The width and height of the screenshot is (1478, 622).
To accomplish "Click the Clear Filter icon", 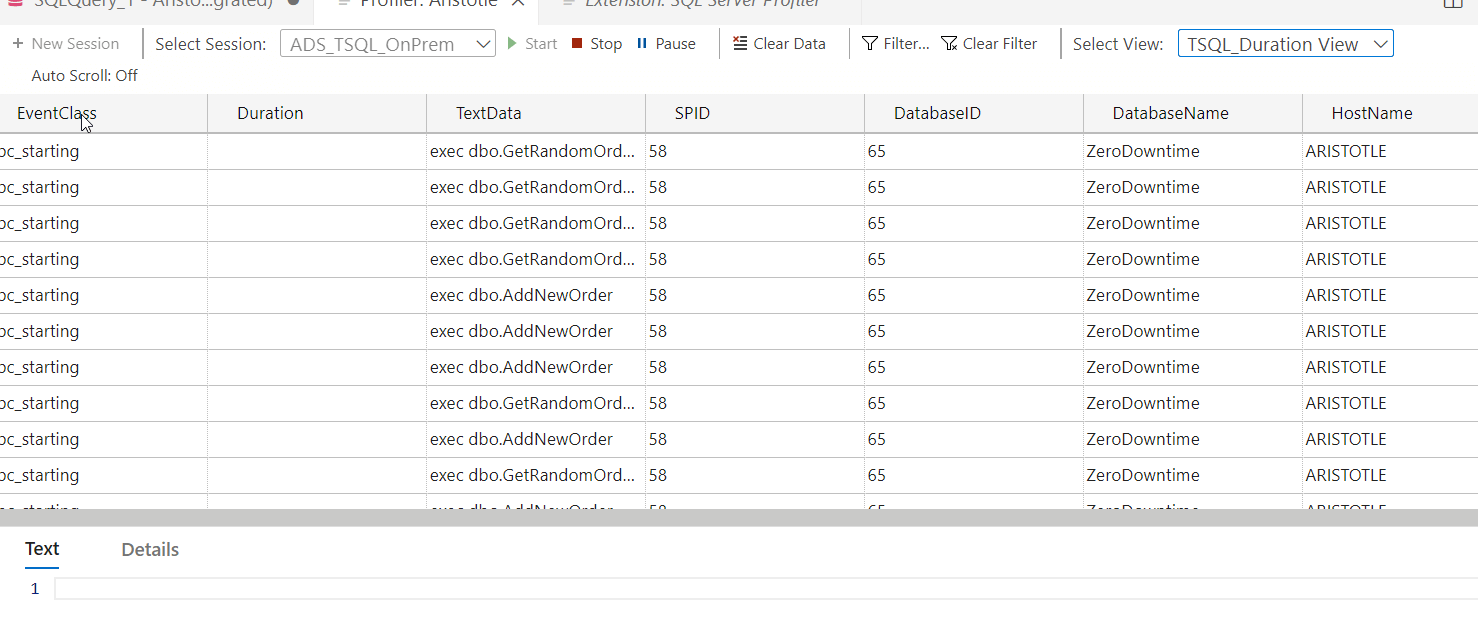I will pyautogui.click(x=949, y=44).
